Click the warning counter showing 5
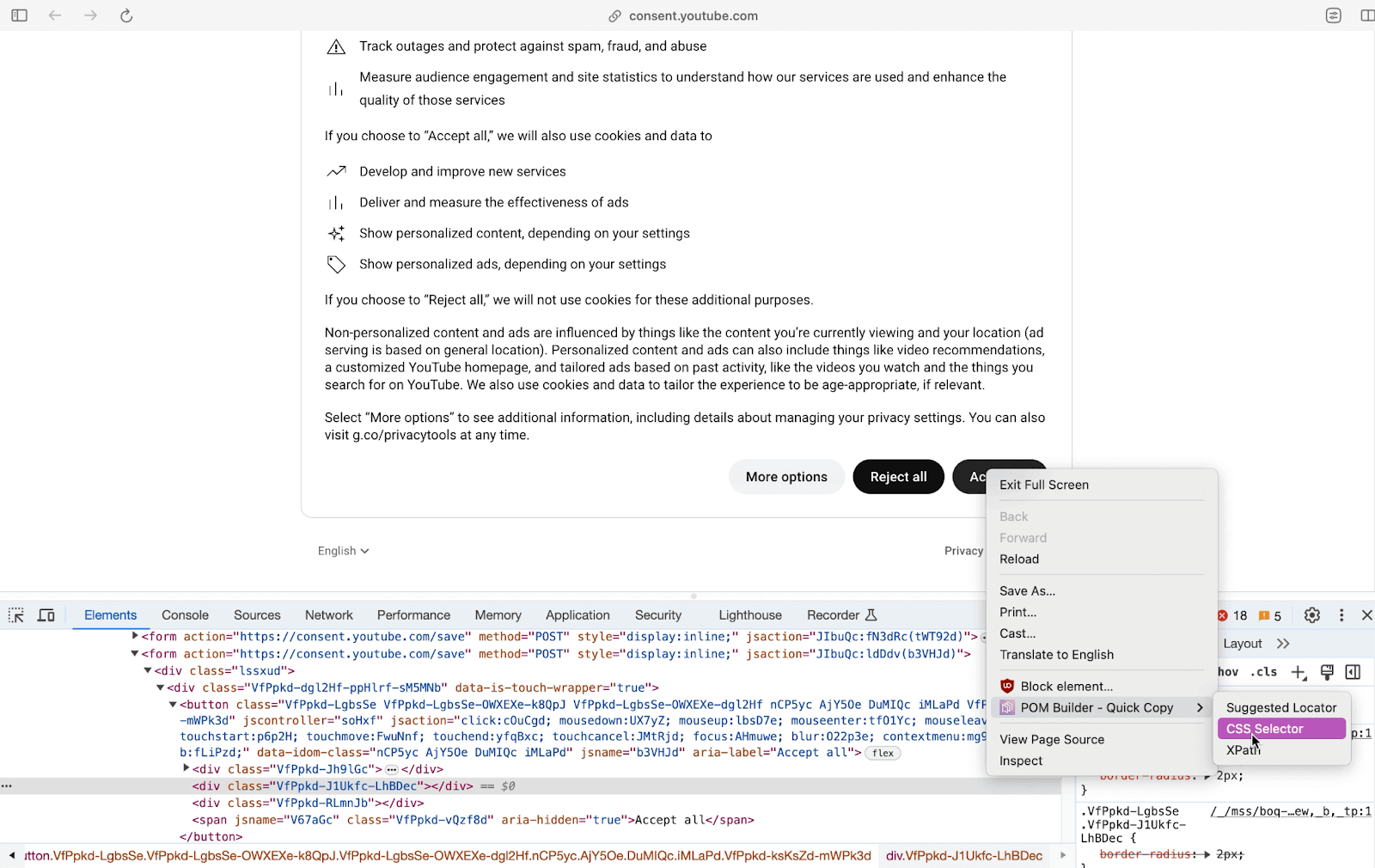The height and width of the screenshot is (868, 1375). click(1269, 614)
